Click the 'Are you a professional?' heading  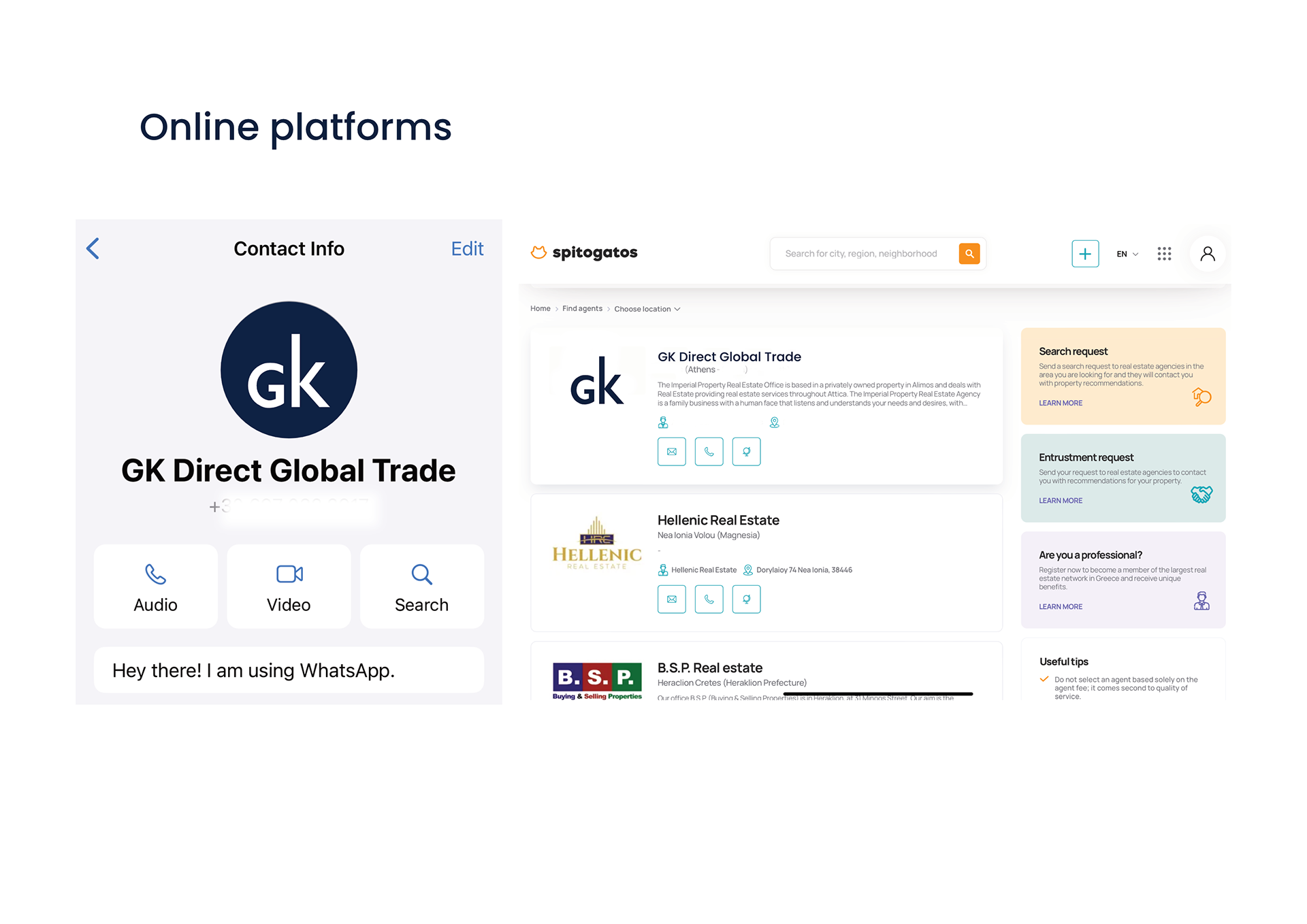point(1091,555)
